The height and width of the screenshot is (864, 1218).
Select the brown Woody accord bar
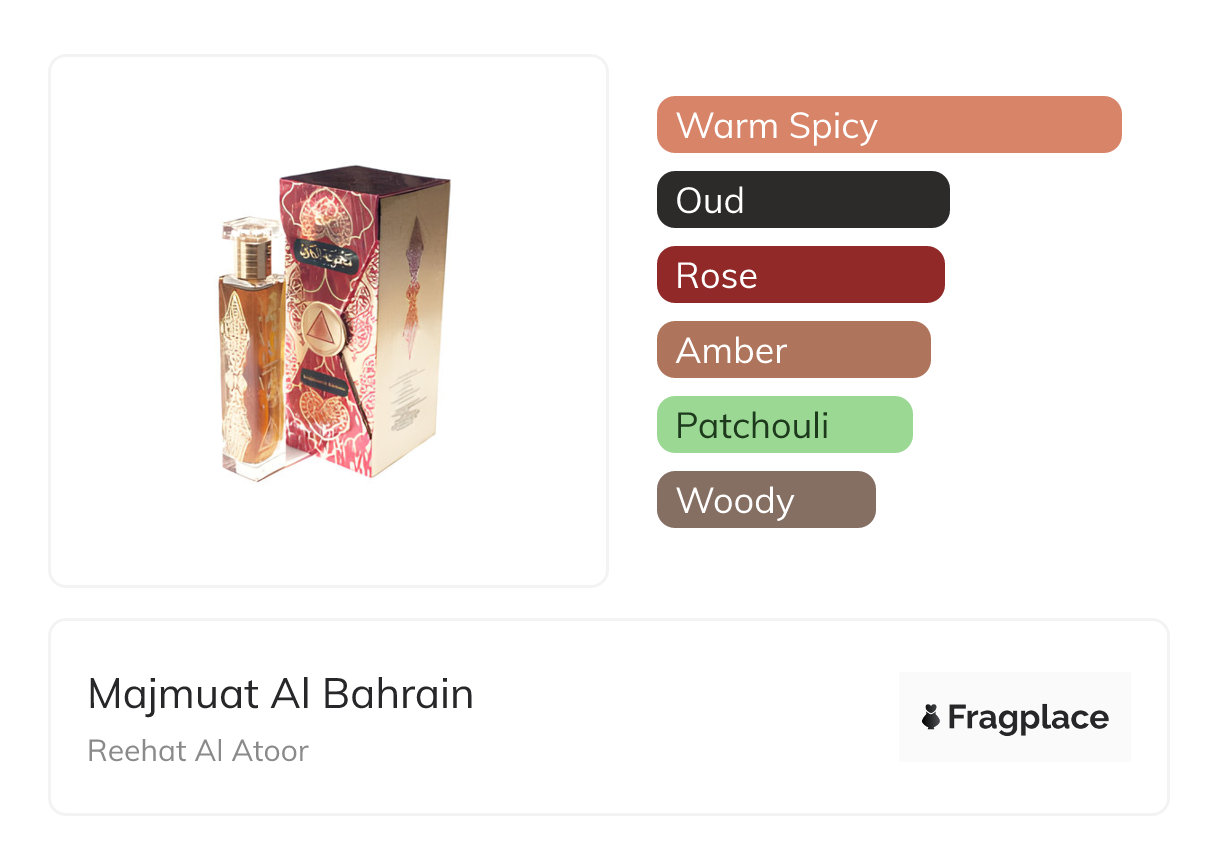point(765,500)
